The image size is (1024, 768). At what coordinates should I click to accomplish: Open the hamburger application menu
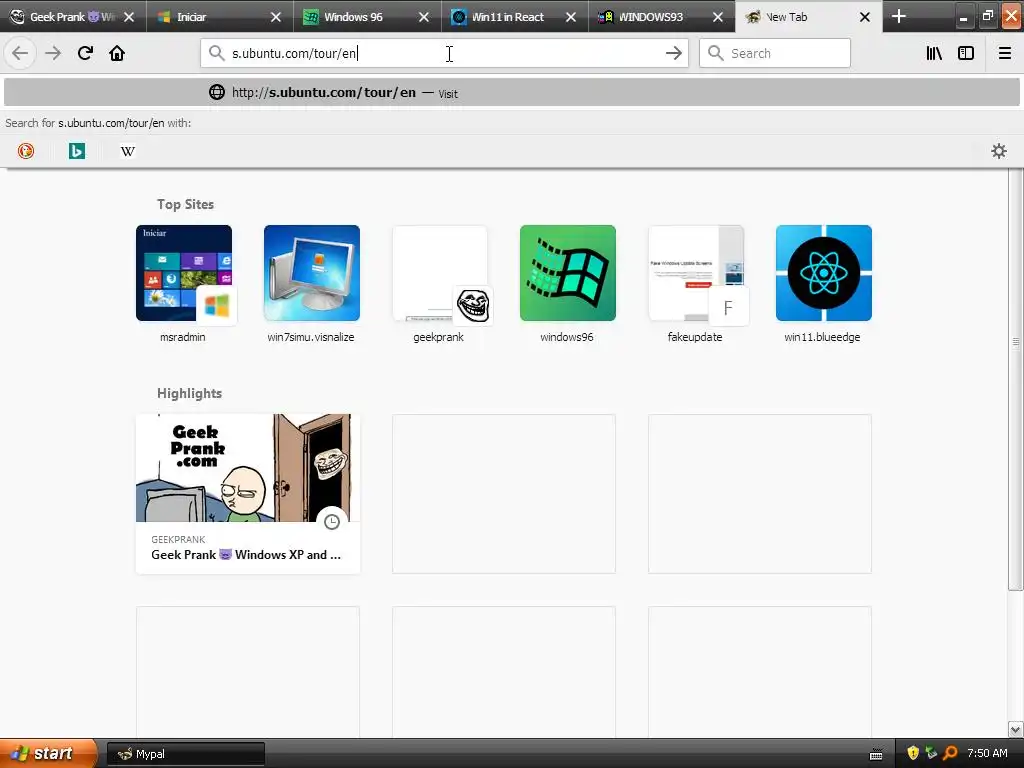tap(1004, 53)
